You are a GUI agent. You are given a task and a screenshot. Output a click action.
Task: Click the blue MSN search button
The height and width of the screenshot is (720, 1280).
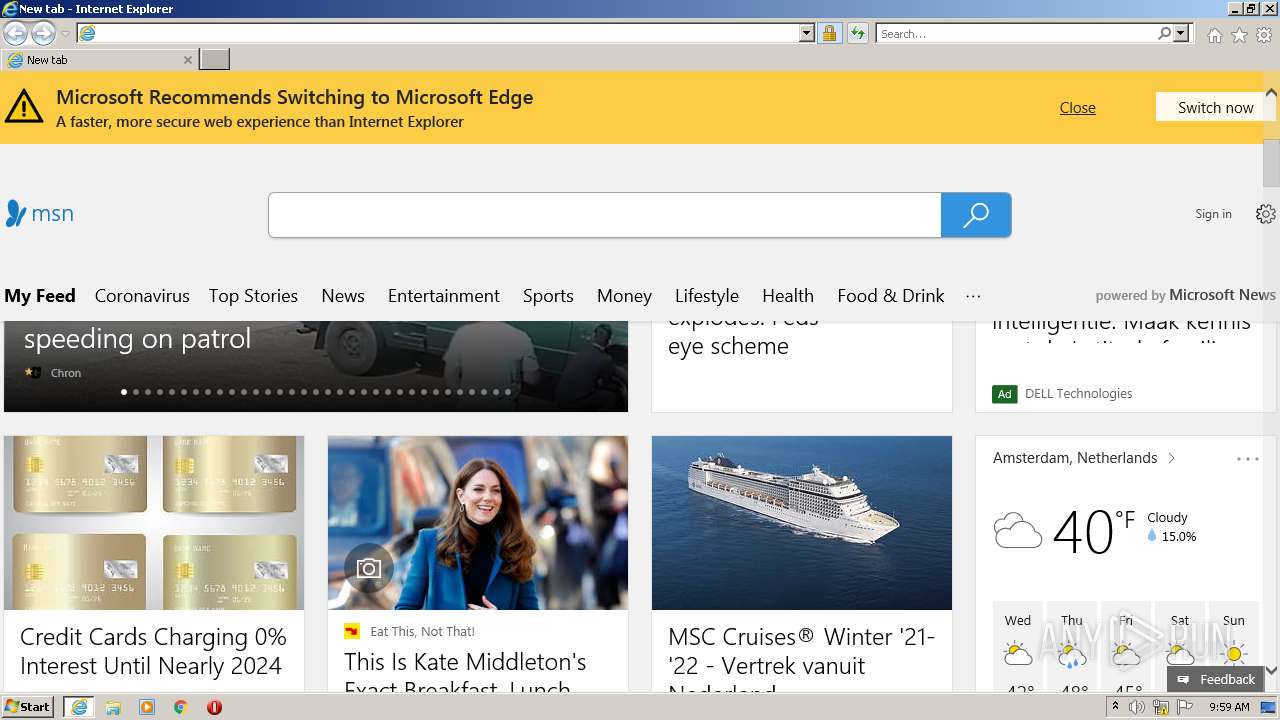click(976, 215)
